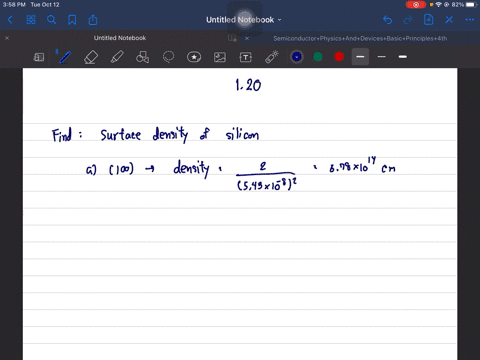The image size is (480, 360).
Task: Tap the screen recording indicator
Action: [416, 5]
